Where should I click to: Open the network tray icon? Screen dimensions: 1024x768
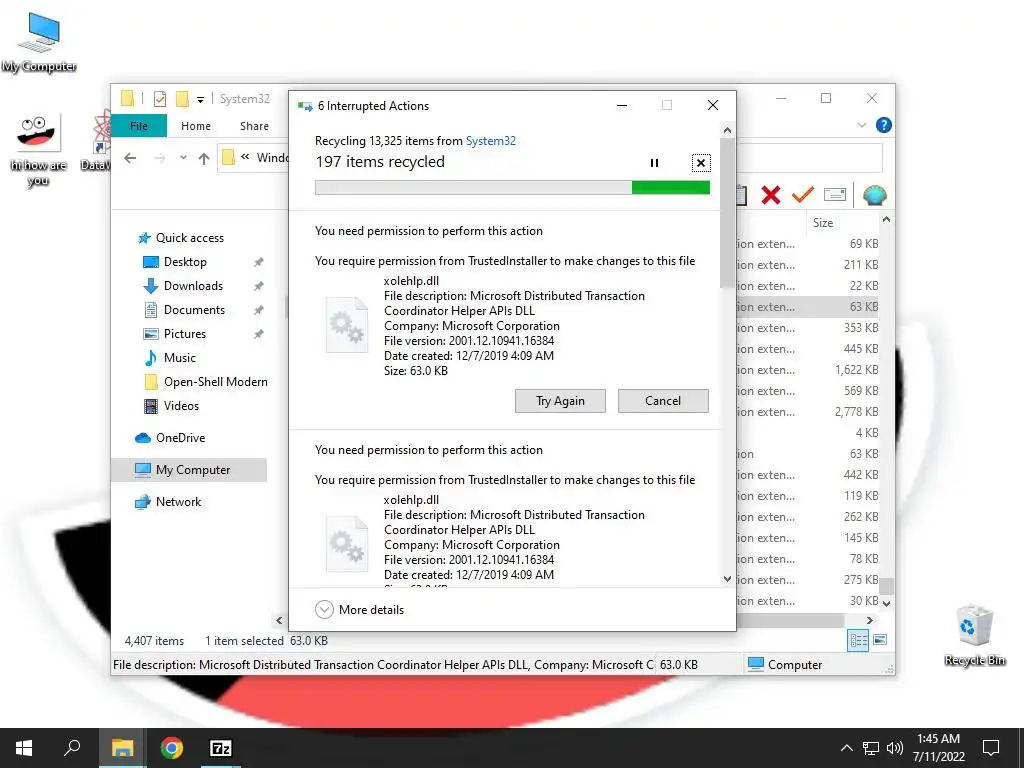pyautogui.click(x=871, y=748)
